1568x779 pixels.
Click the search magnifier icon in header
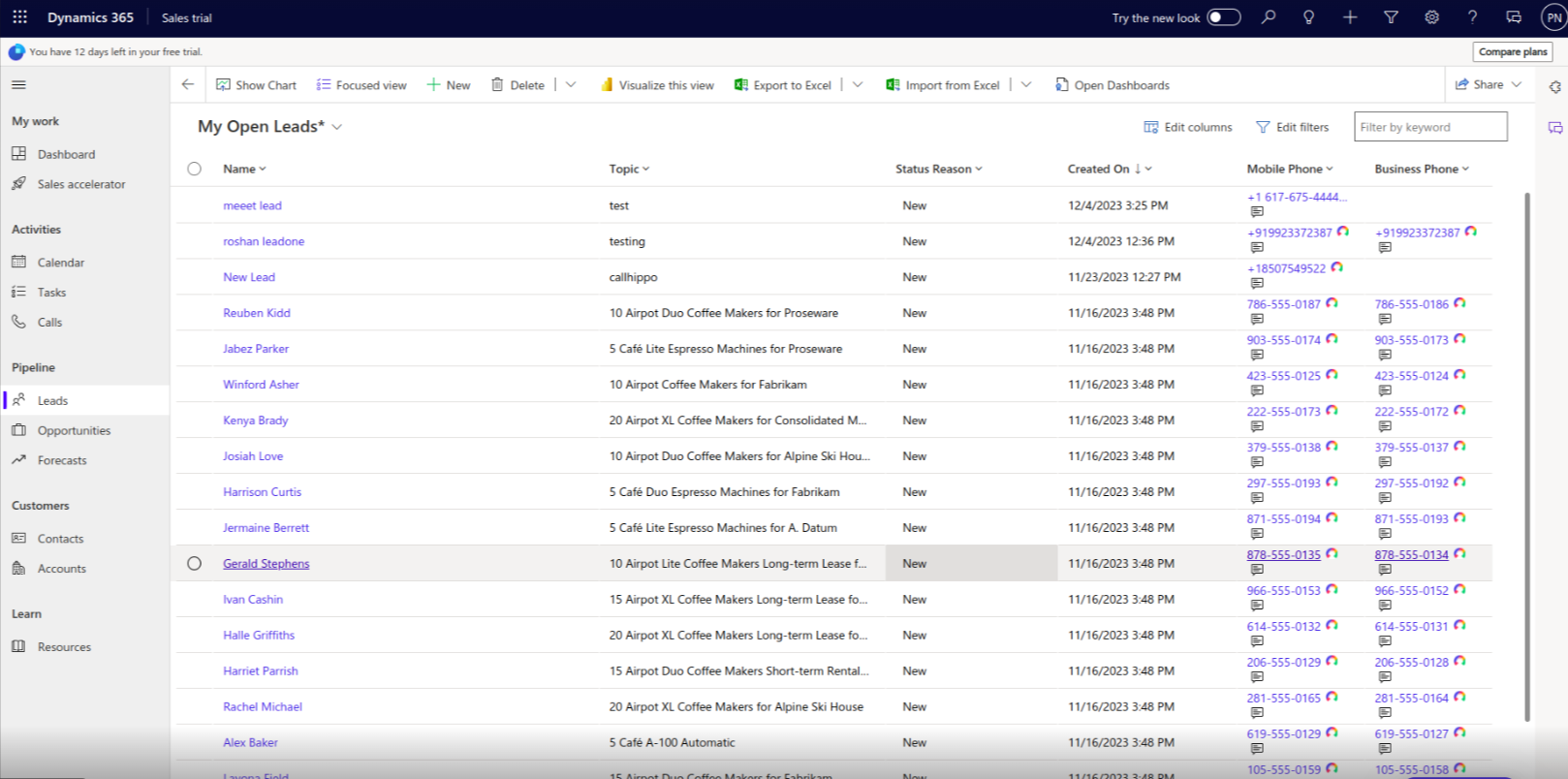pos(1269,17)
